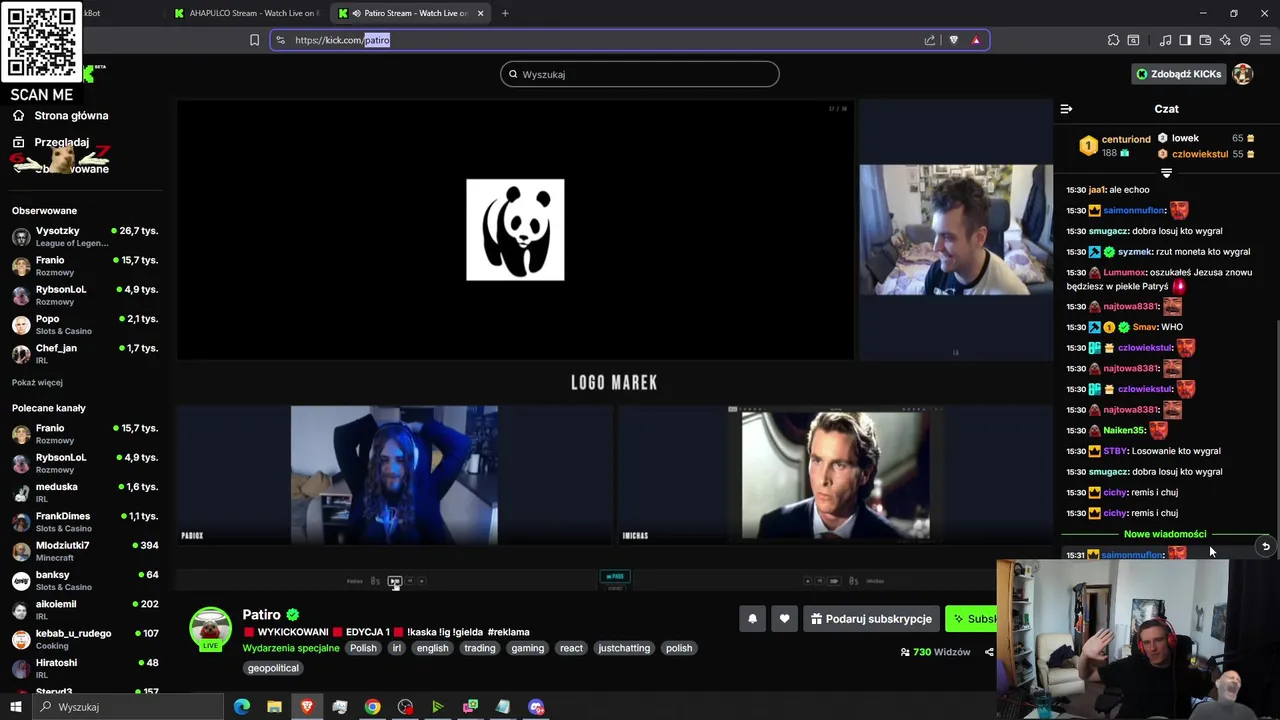Open the Brave Wallet icon
This screenshot has width=1280, height=720.
tap(1205, 40)
